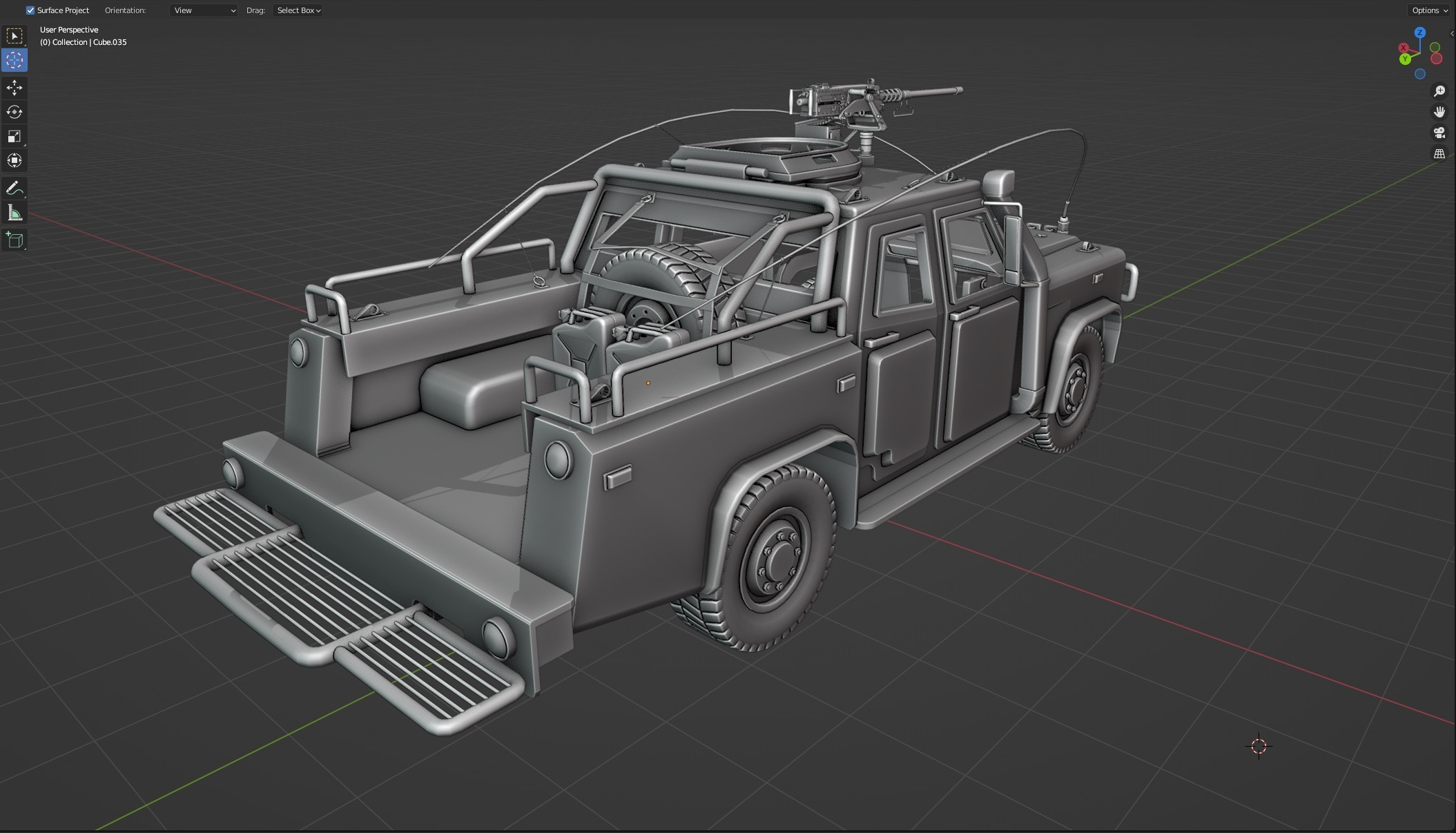
Task: Pick the Annotate tool
Action: (14, 188)
